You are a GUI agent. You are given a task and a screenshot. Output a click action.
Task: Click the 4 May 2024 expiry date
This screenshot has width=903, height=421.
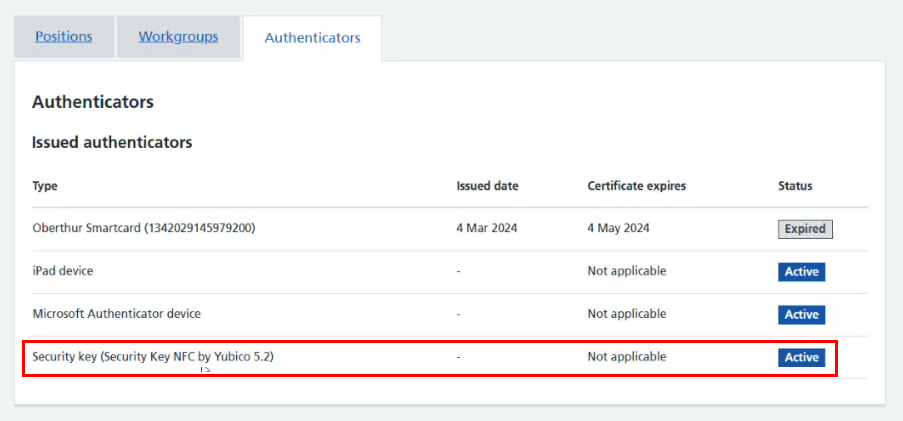(x=618, y=228)
